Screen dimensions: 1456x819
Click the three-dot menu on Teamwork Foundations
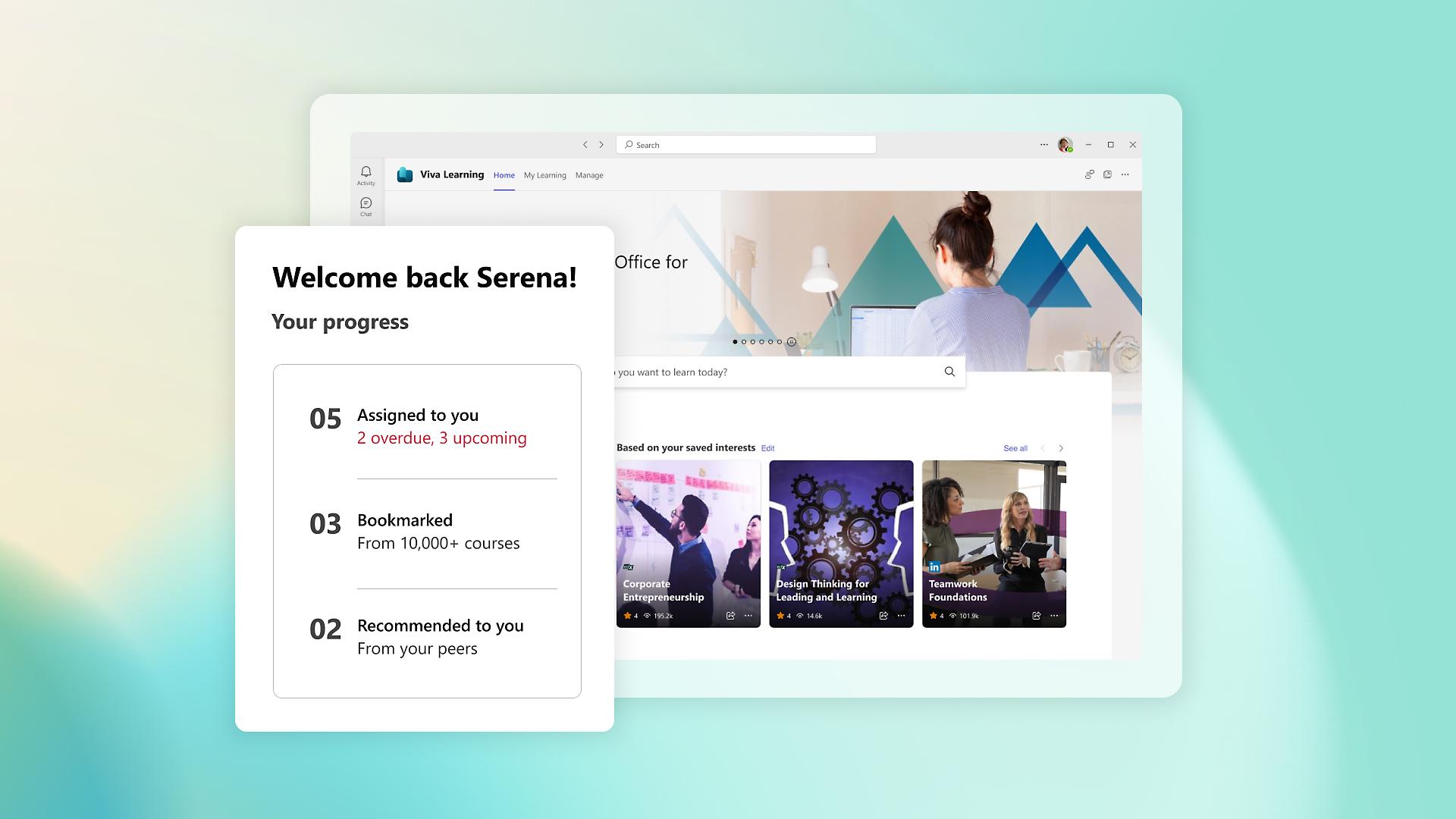[1057, 616]
